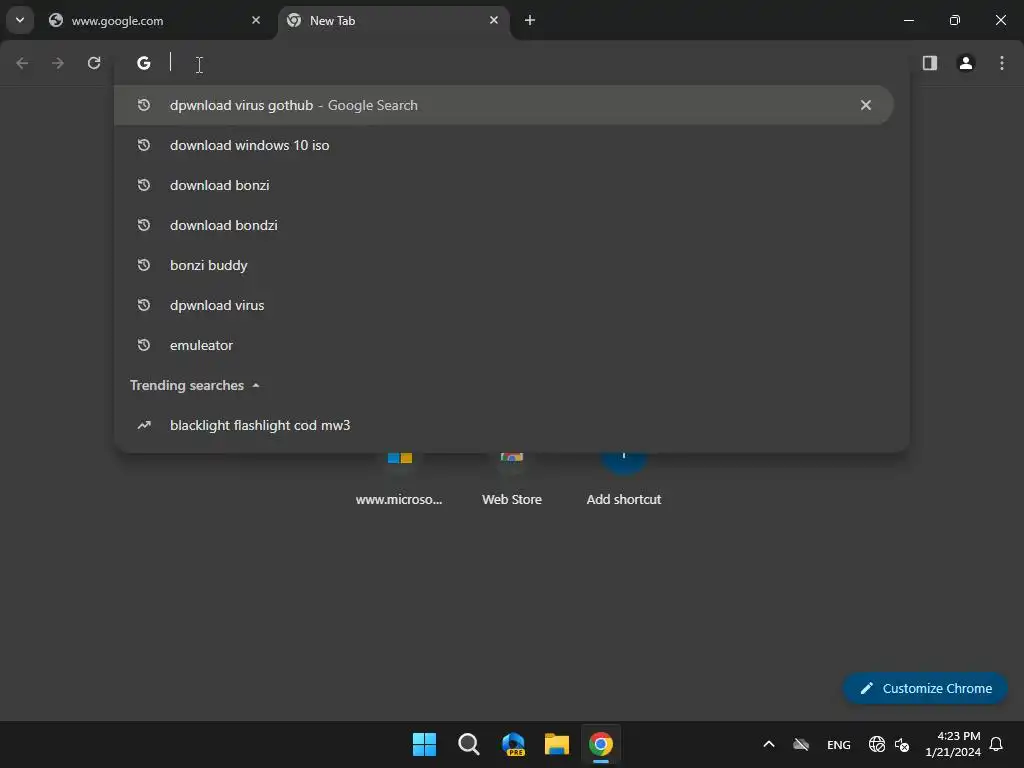Open File Explorer from taskbar

coord(556,744)
